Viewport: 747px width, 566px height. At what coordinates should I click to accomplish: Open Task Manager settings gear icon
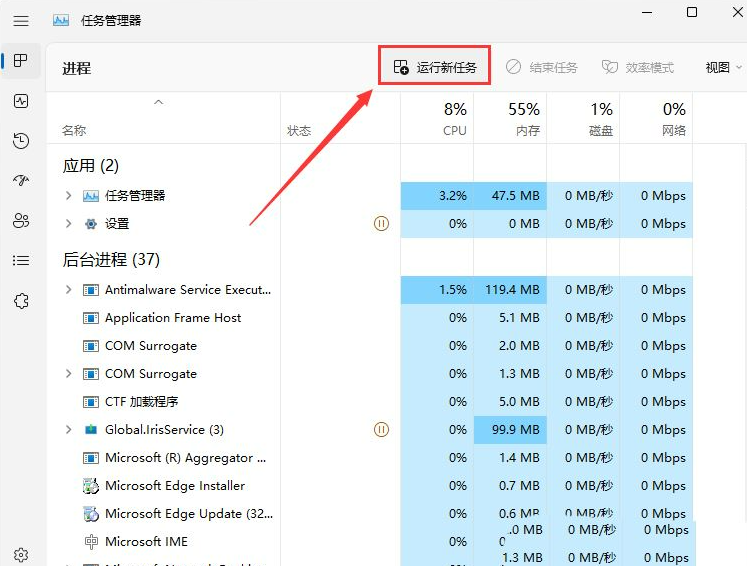click(21, 555)
